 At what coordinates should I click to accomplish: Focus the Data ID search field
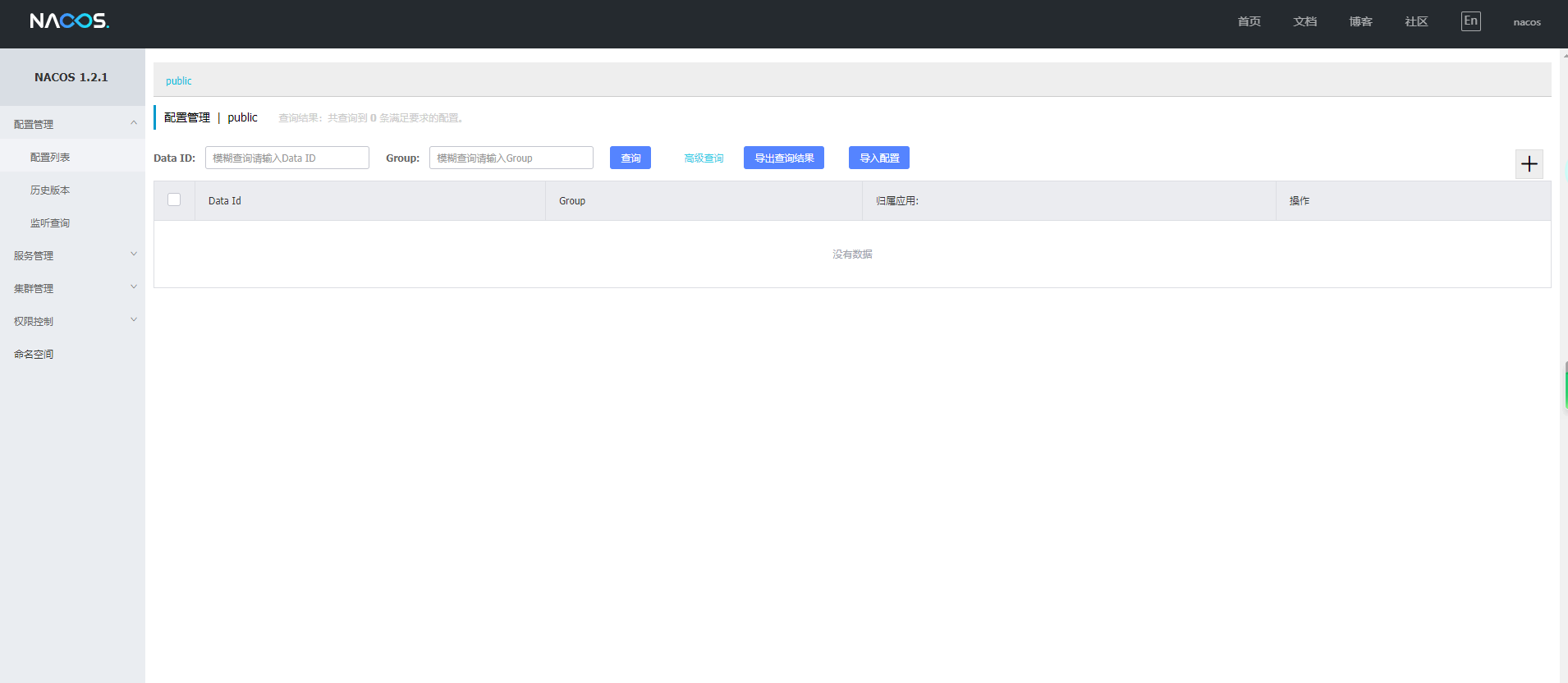pos(287,158)
